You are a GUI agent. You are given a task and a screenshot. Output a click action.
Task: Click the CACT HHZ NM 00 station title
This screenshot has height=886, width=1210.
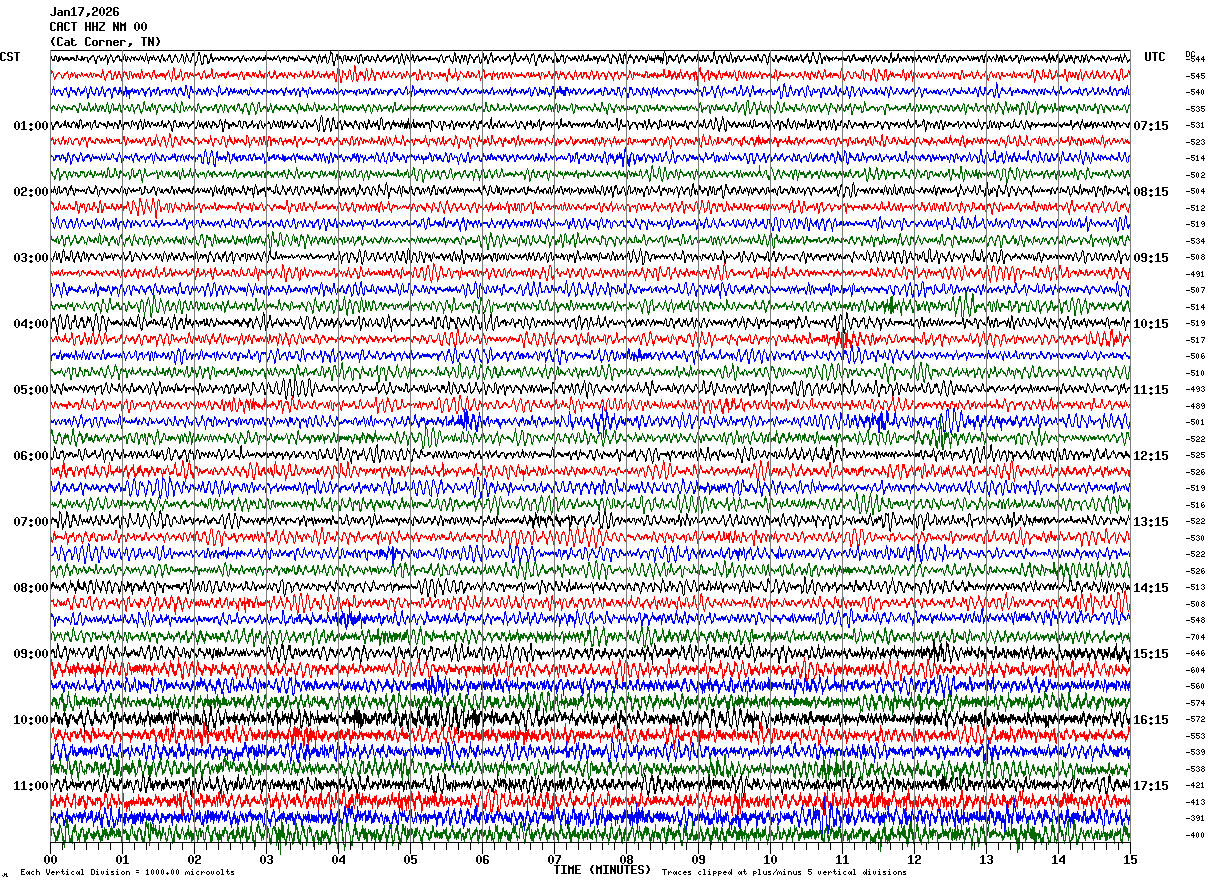(98, 27)
